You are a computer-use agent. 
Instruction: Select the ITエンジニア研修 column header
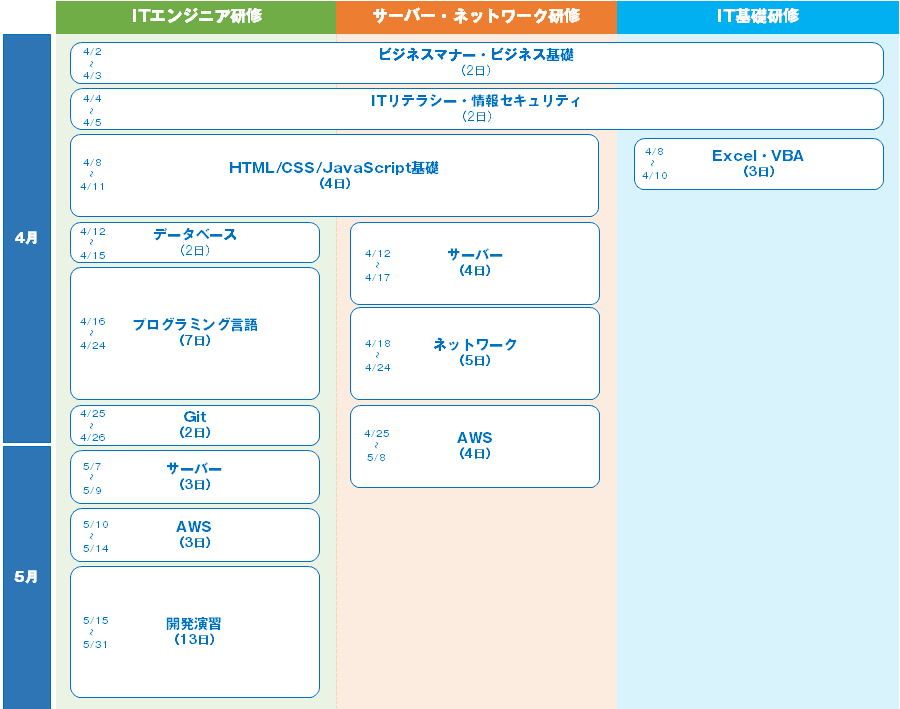click(196, 17)
